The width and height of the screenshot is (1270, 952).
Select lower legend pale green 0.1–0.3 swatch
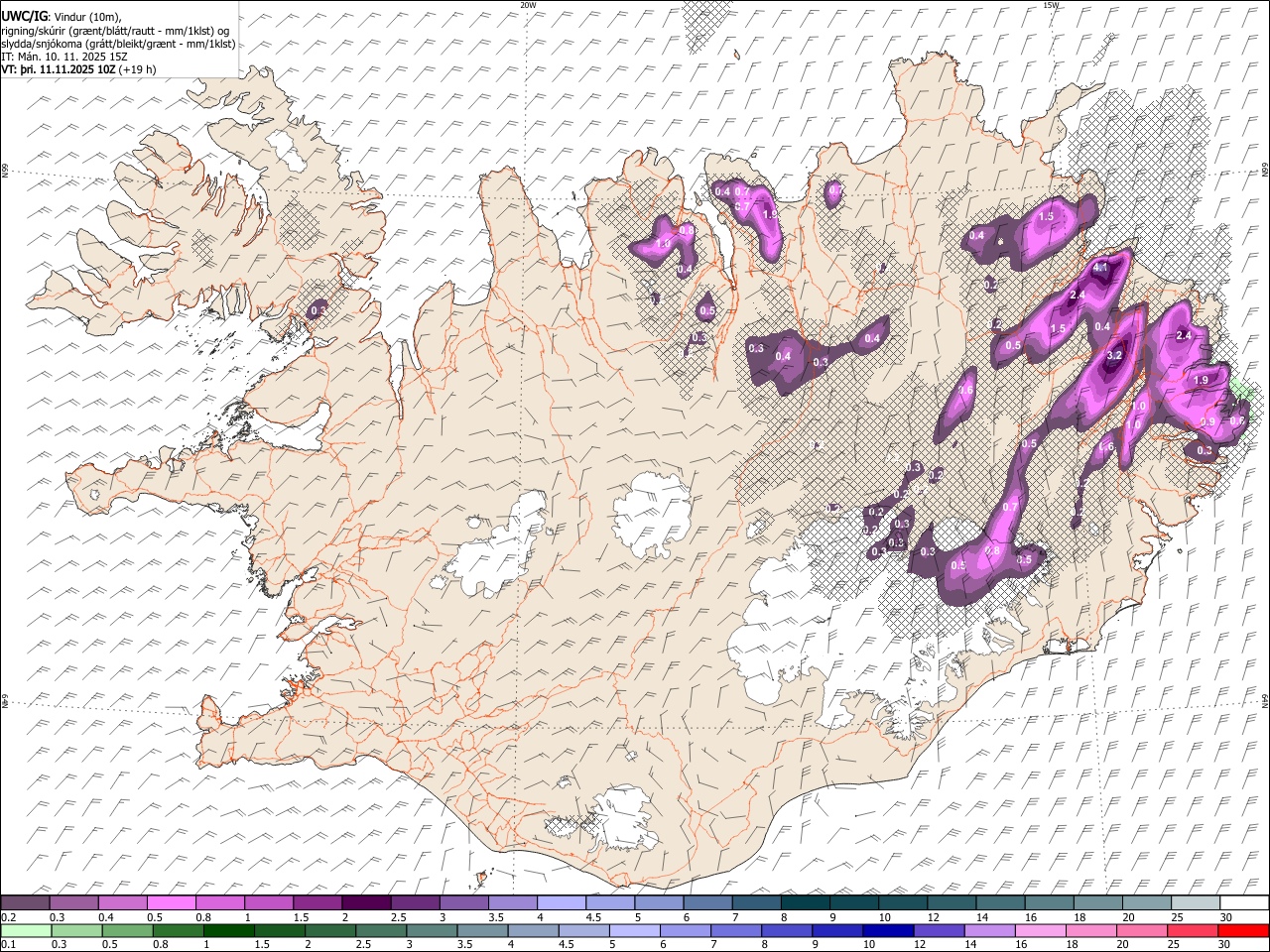[25, 931]
